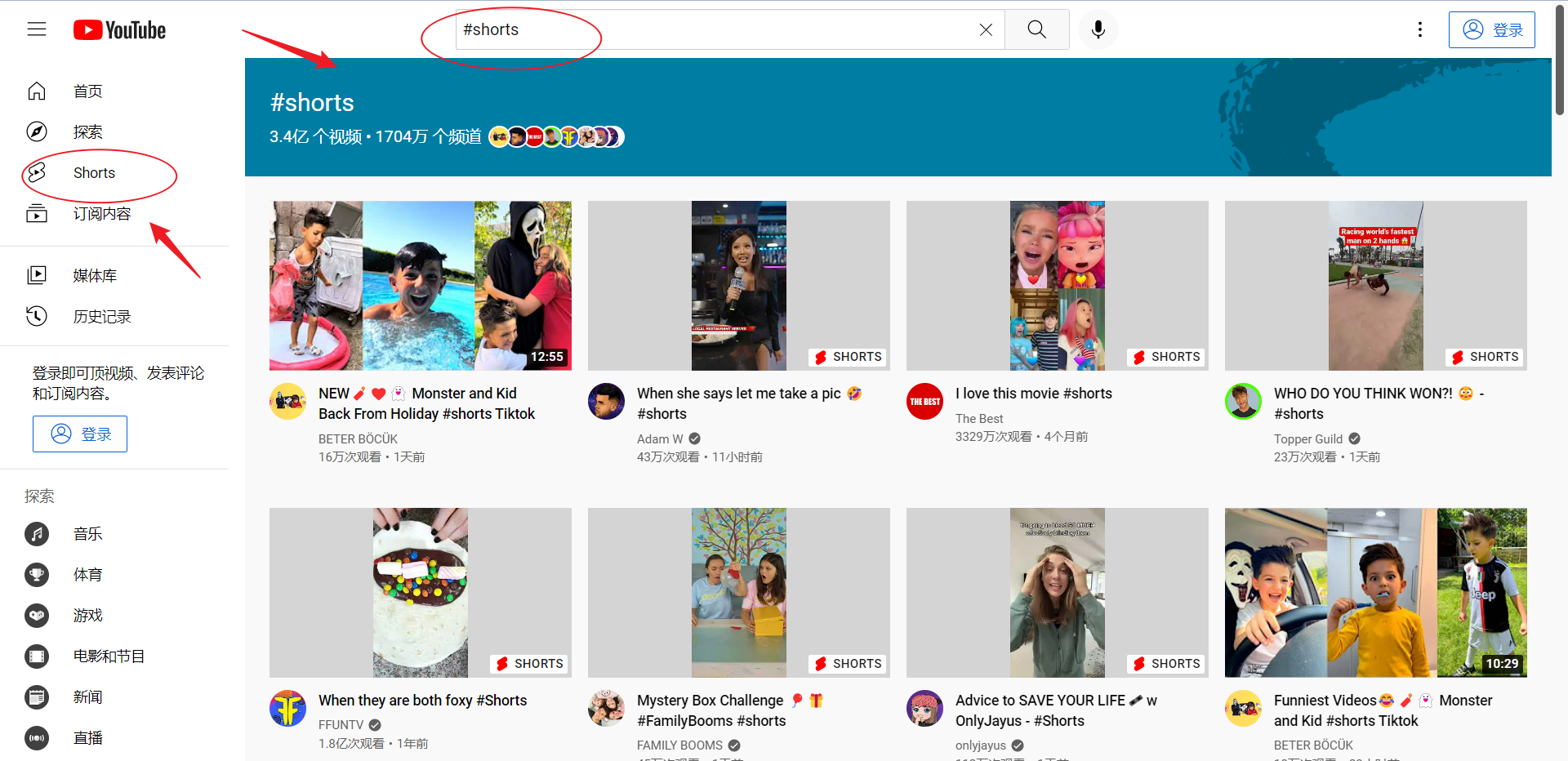Click the #shorts heading in banner

312,103
